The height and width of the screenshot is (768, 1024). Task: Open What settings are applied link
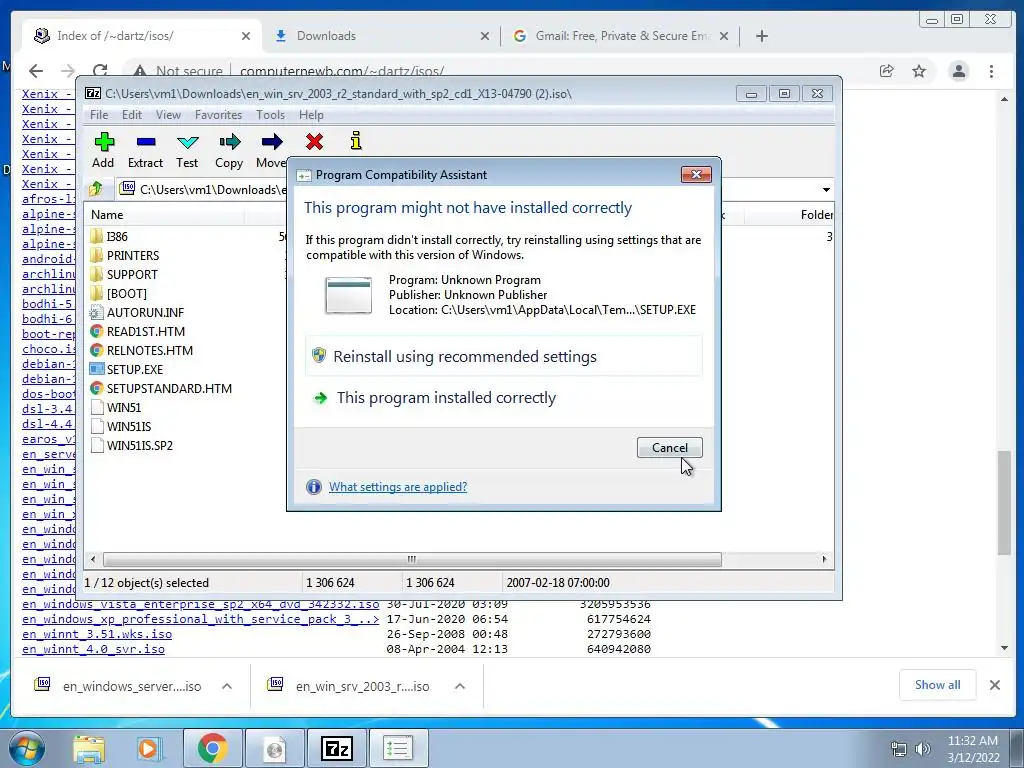(398, 487)
